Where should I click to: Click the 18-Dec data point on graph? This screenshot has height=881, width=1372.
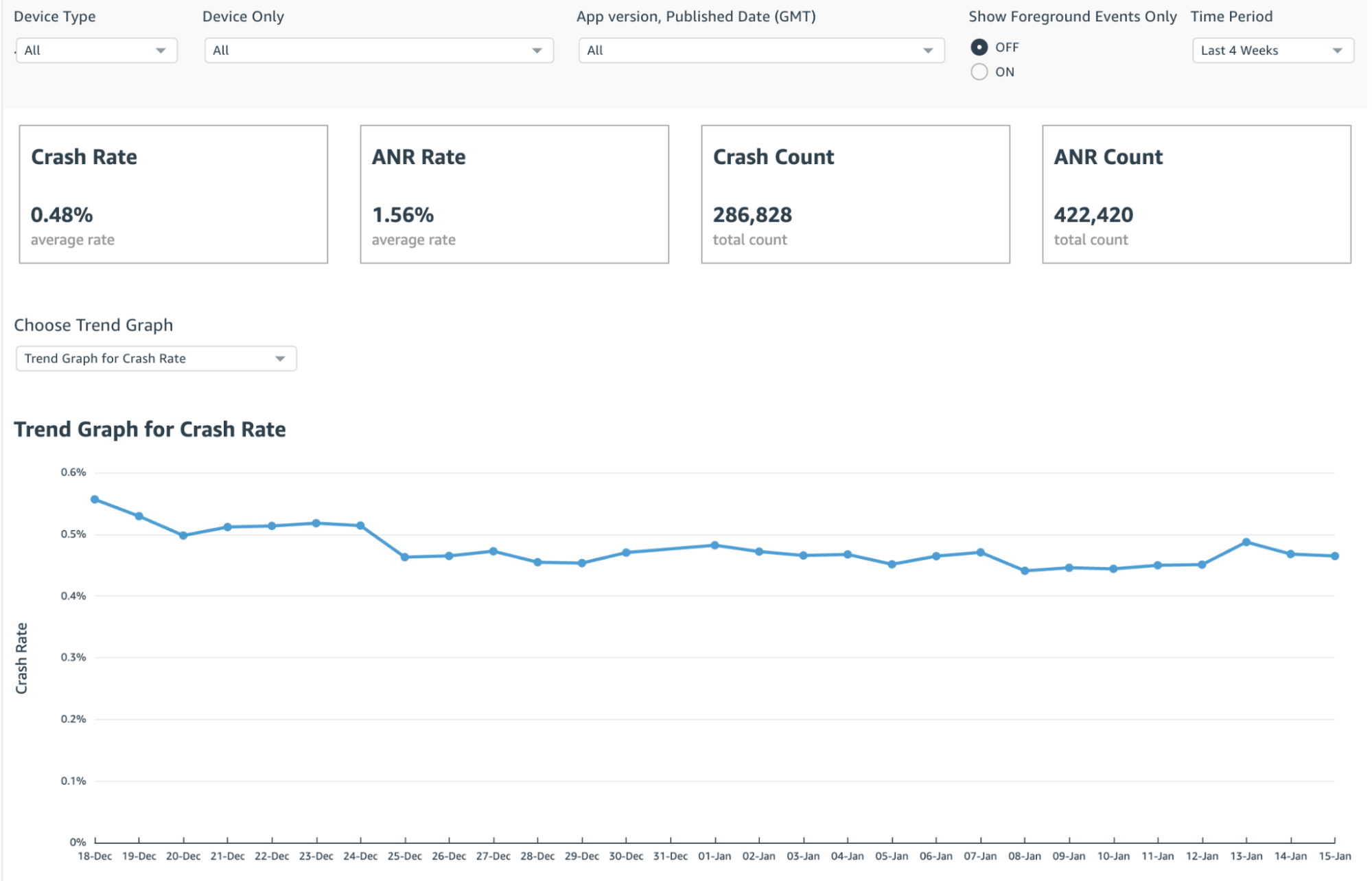point(95,499)
